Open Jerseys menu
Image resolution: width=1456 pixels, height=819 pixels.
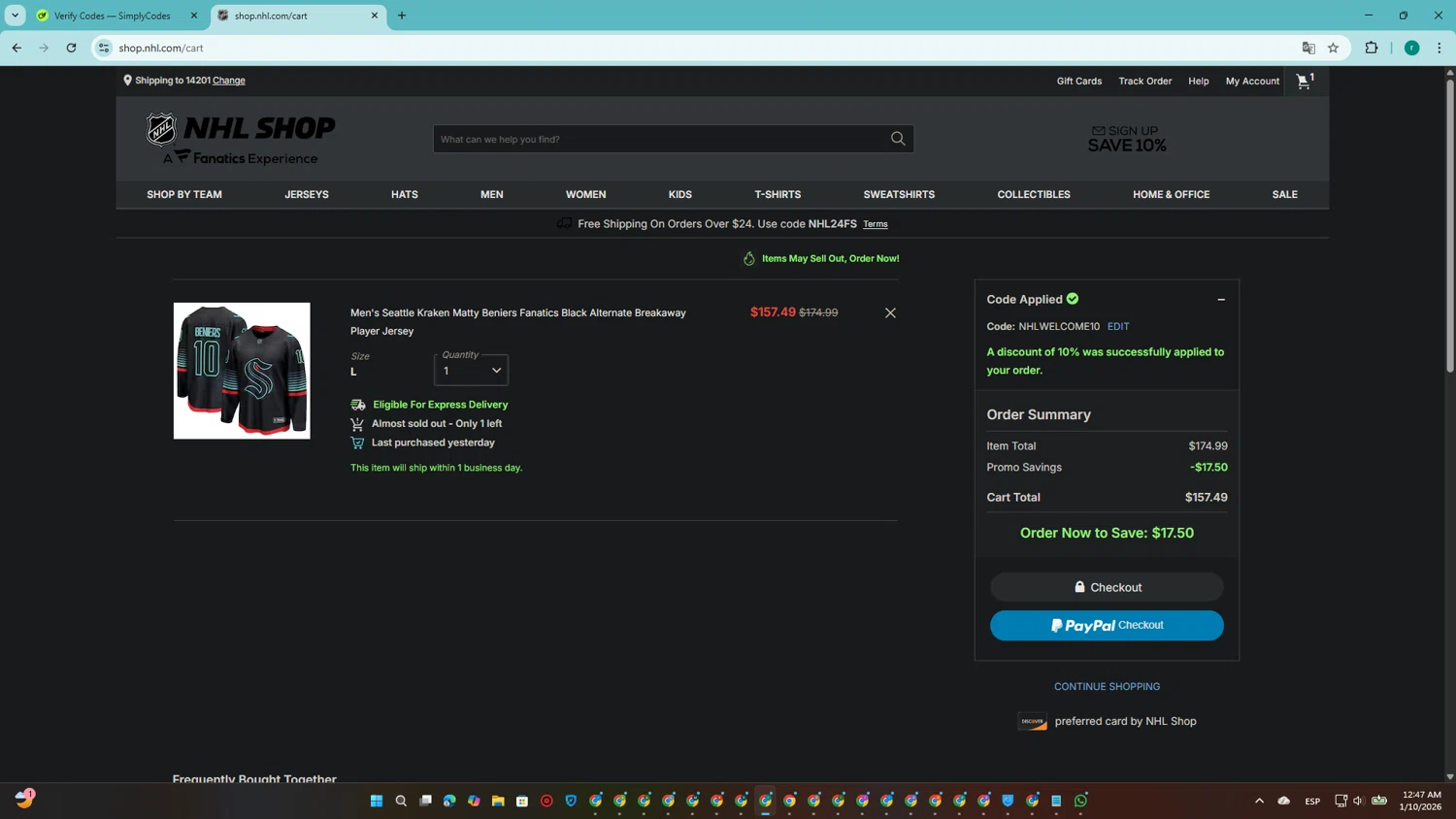307,194
